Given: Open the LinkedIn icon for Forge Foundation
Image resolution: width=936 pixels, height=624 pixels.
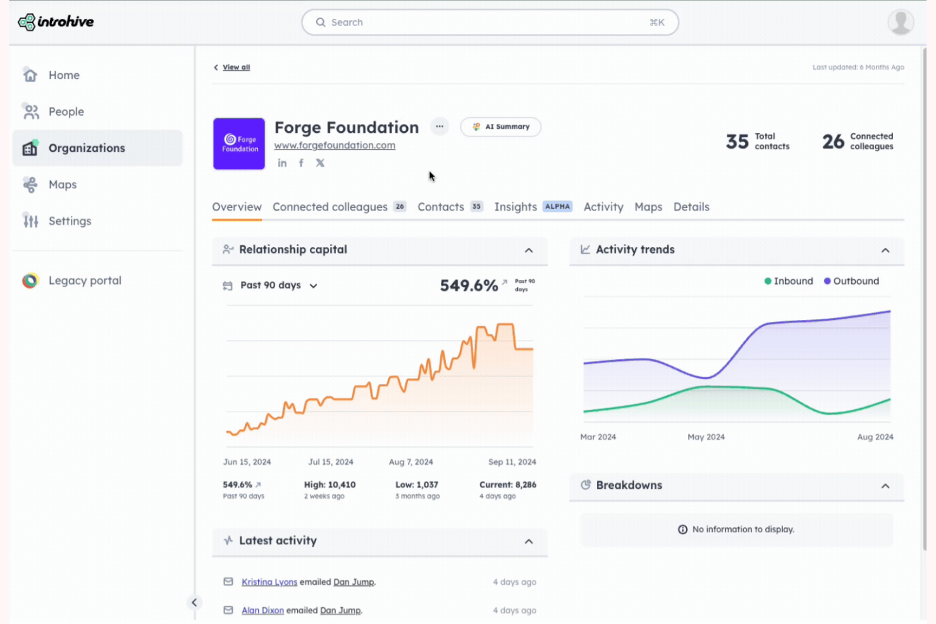Looking at the screenshot, I should click(x=282, y=163).
